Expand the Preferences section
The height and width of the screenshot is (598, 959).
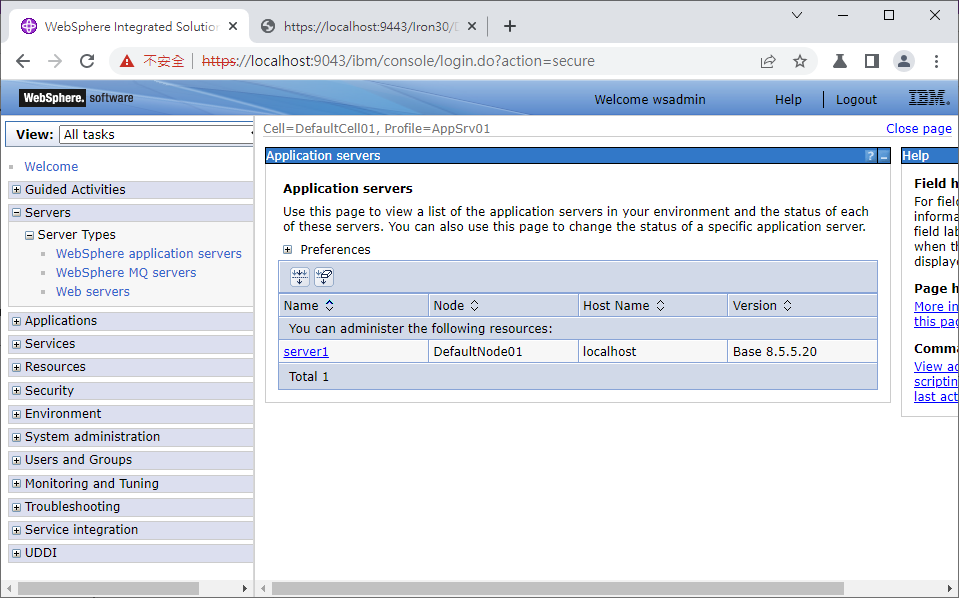287,249
